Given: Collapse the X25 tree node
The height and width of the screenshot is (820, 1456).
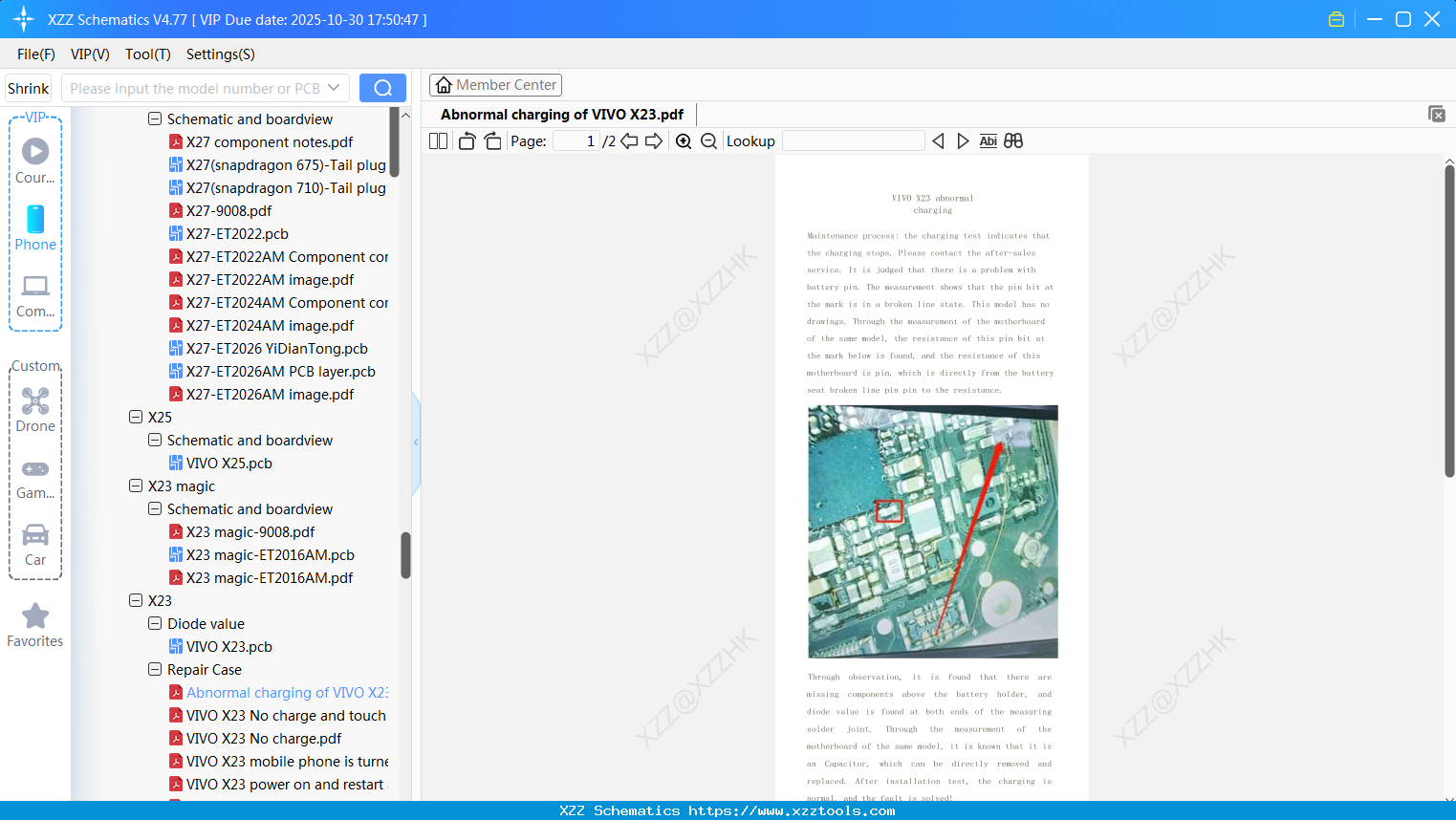Looking at the screenshot, I should coord(136,417).
